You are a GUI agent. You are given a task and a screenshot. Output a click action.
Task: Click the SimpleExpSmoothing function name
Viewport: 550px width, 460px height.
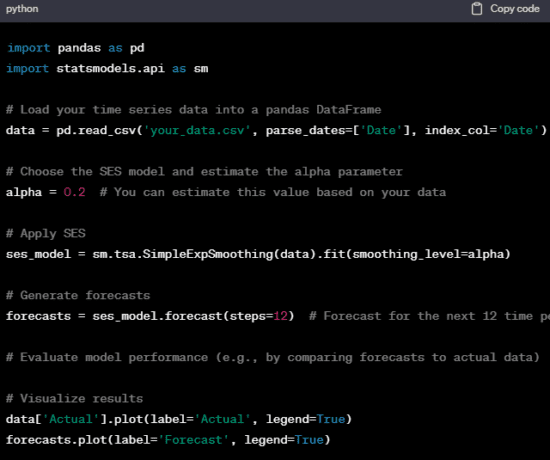[208, 254]
